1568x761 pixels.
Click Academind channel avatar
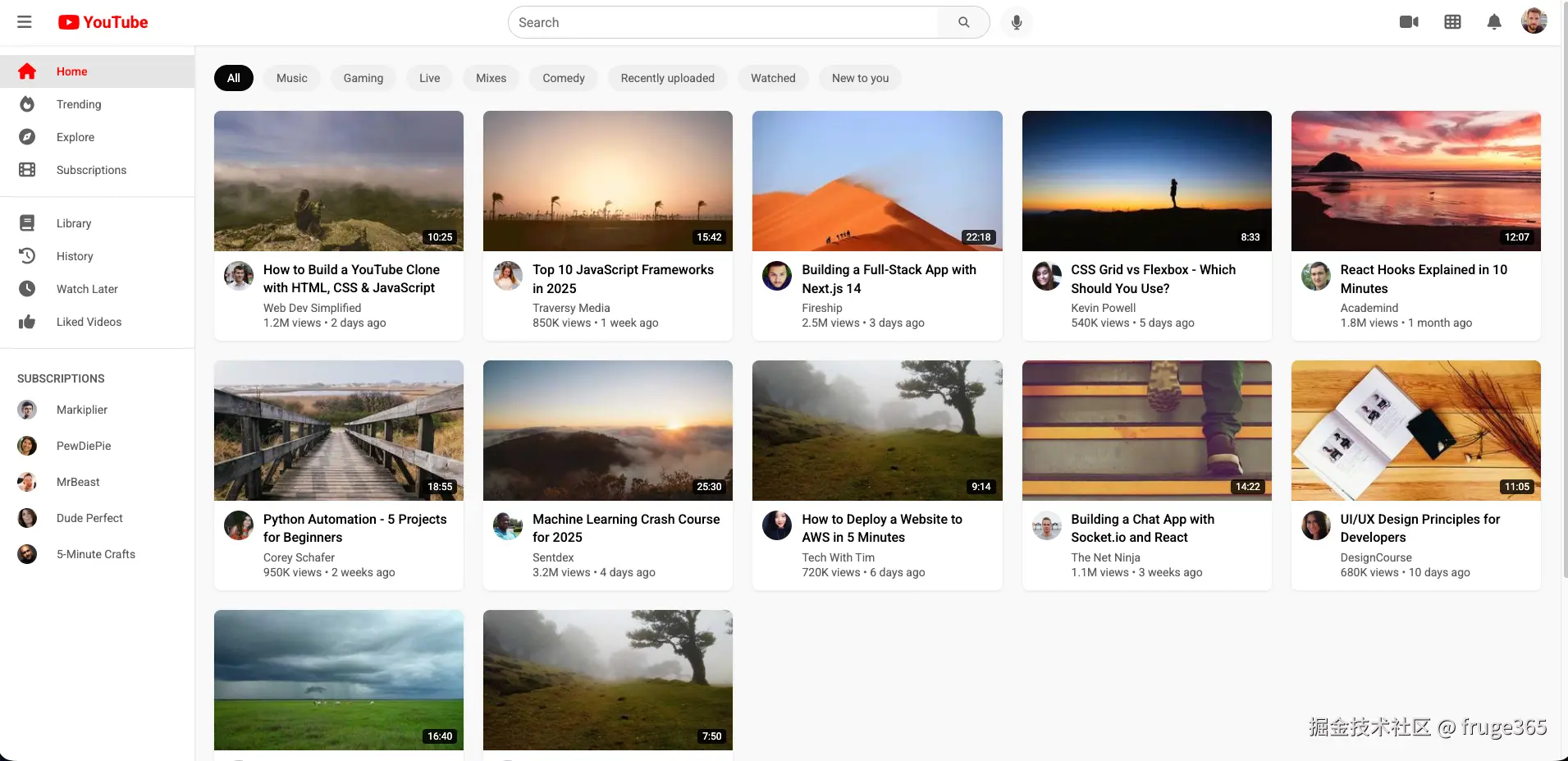[x=1316, y=276]
